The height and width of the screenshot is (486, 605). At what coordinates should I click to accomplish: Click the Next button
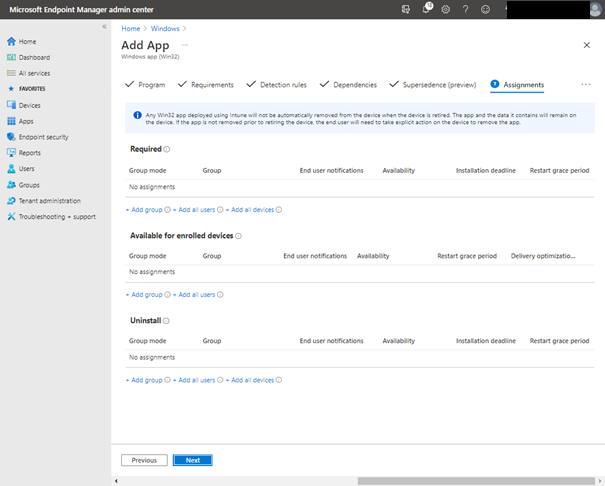coord(193,460)
